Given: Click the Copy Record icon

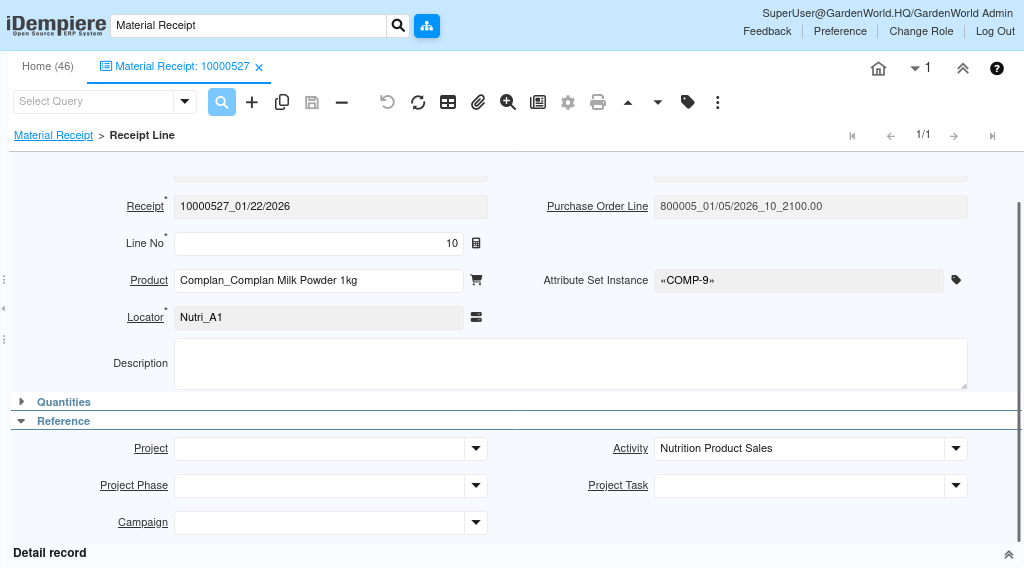Looking at the screenshot, I should point(282,102).
